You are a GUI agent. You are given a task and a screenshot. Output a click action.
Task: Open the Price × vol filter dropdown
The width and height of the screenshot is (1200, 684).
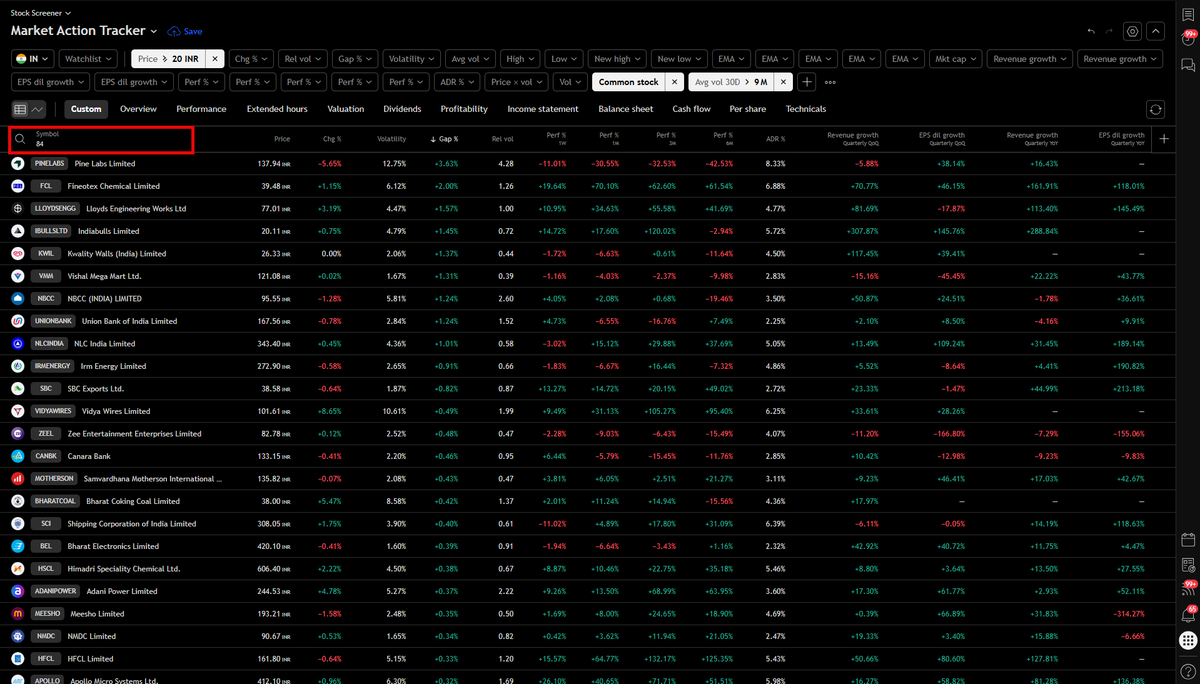518,82
